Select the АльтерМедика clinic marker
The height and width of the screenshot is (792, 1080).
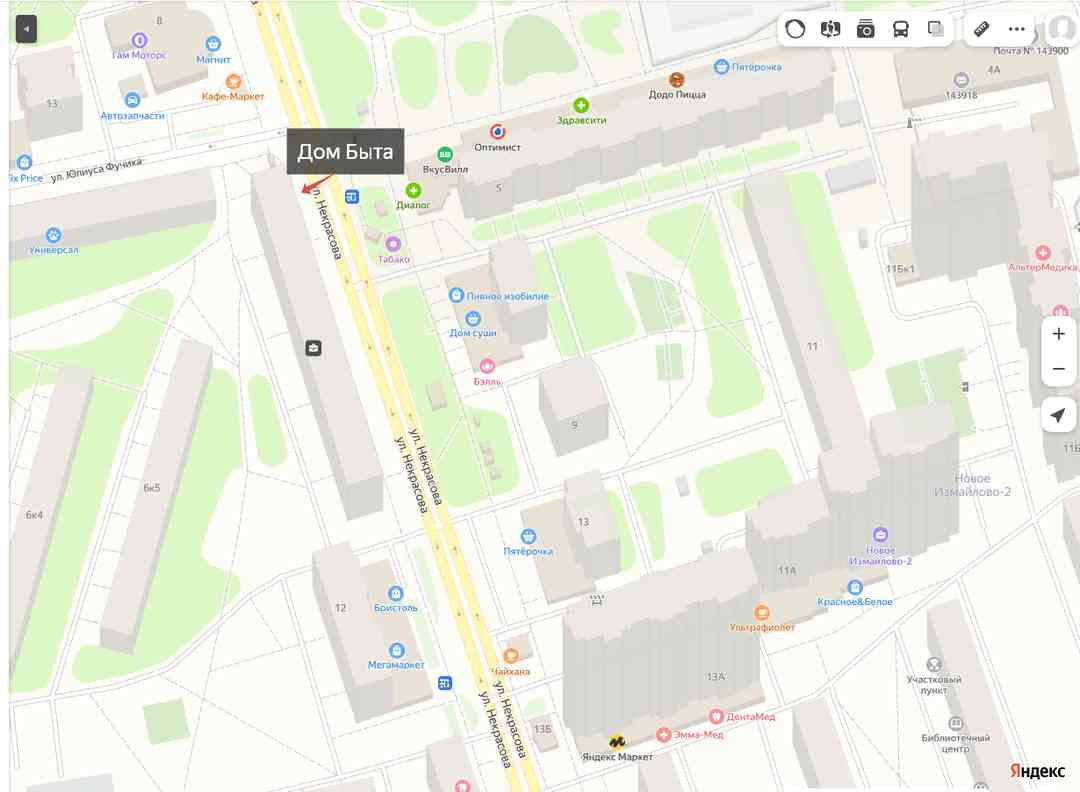click(1043, 252)
